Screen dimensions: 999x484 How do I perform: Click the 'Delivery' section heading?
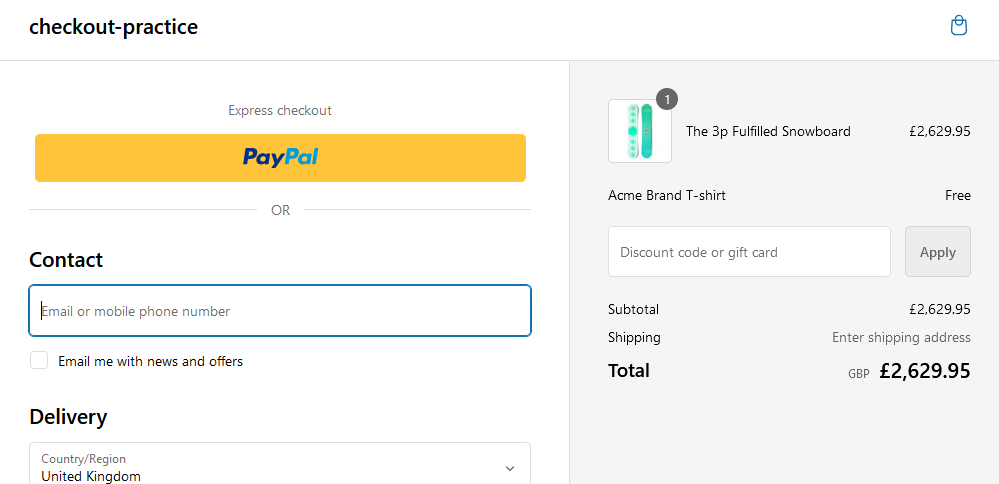coord(68,417)
